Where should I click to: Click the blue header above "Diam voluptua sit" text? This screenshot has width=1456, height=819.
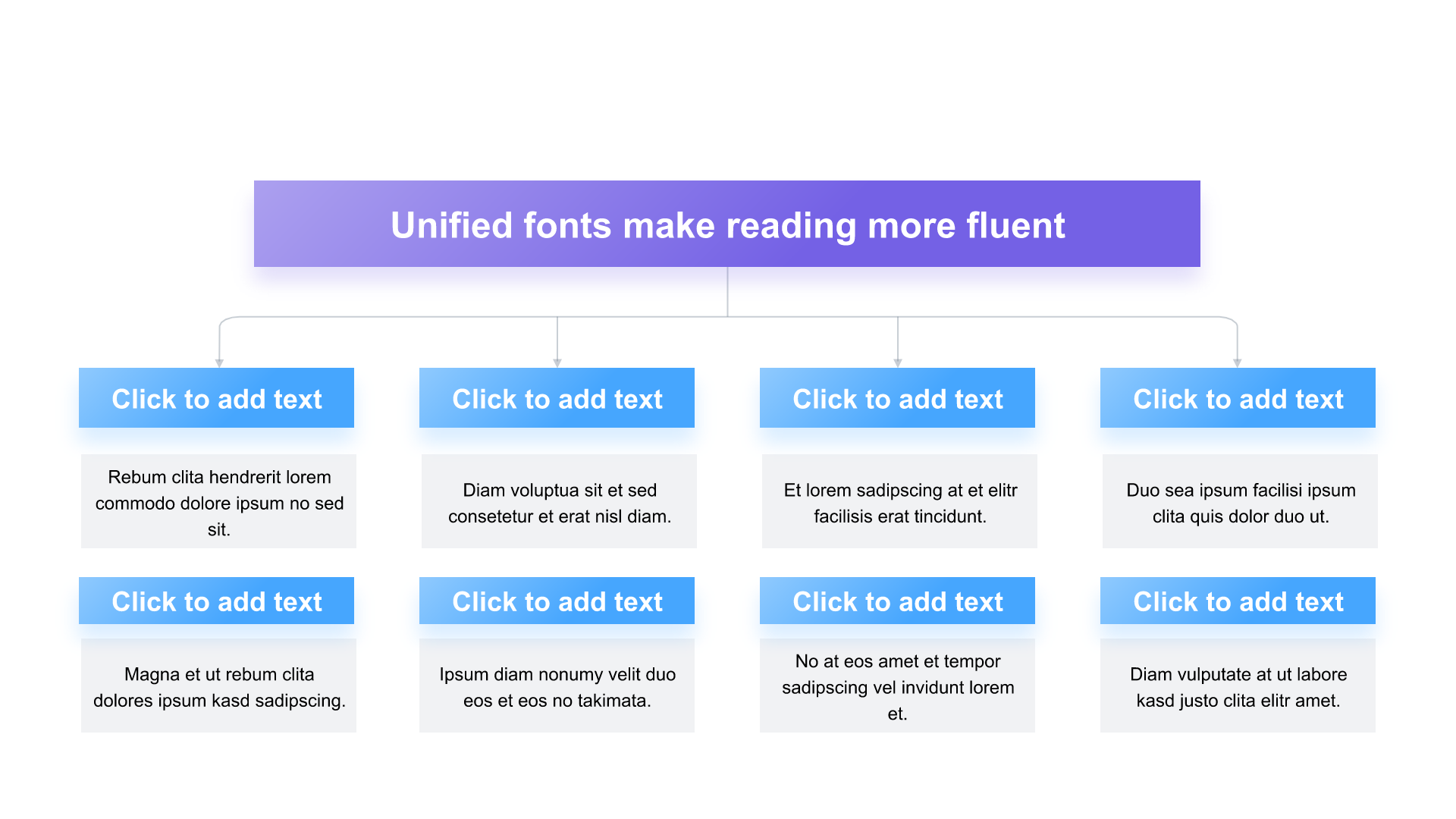coord(557,398)
